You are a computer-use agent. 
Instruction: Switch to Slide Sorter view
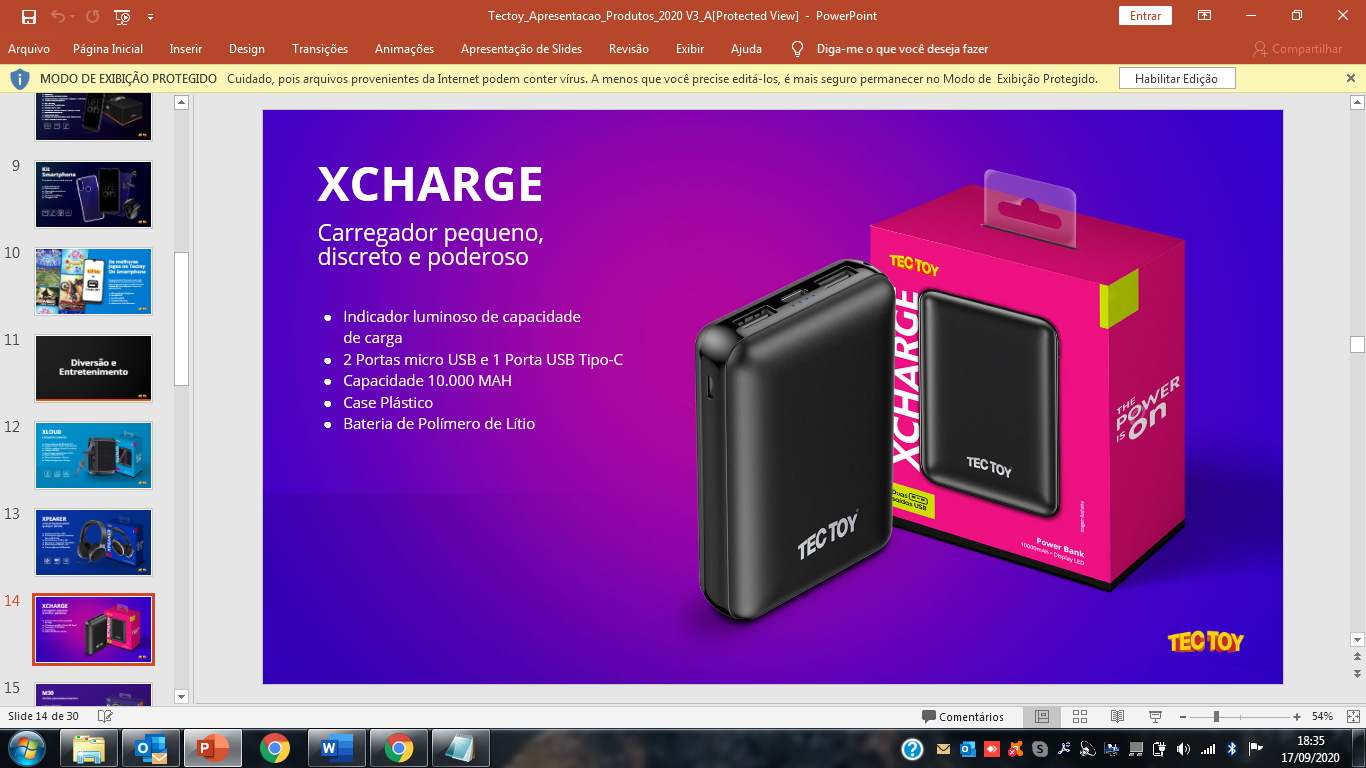pos(1080,716)
